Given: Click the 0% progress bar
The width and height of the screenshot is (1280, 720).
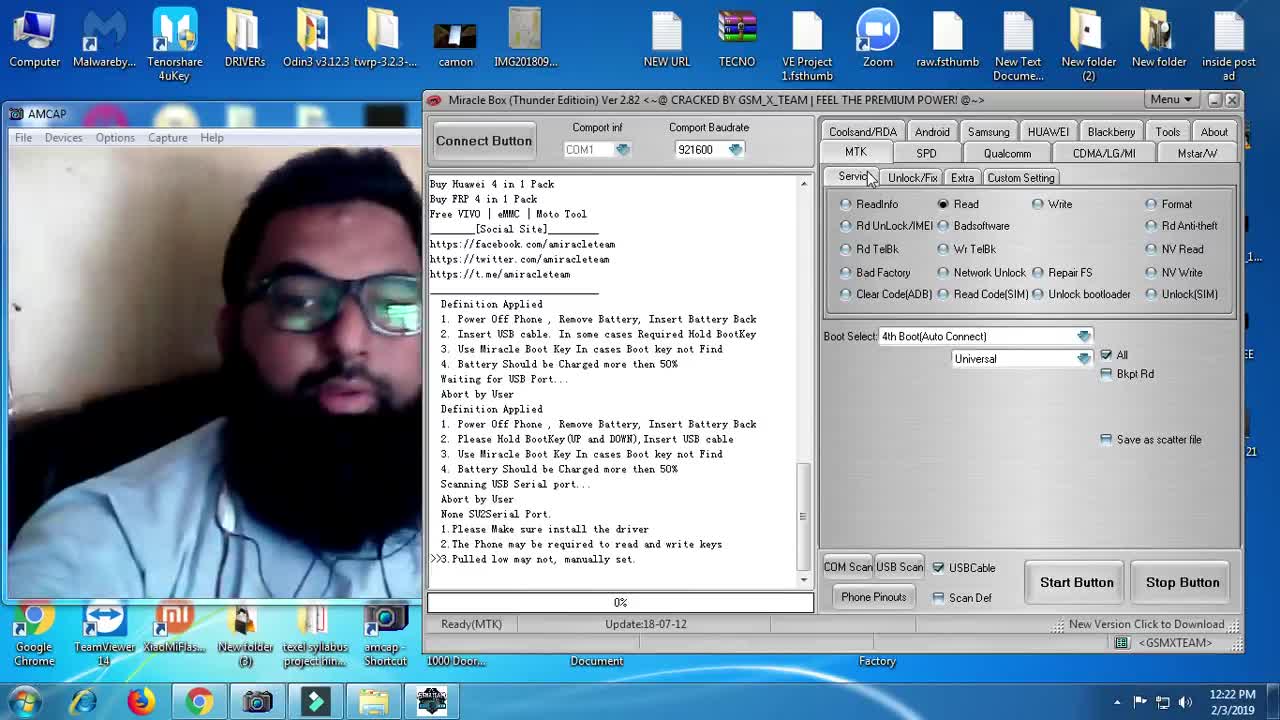Looking at the screenshot, I should [x=620, y=602].
